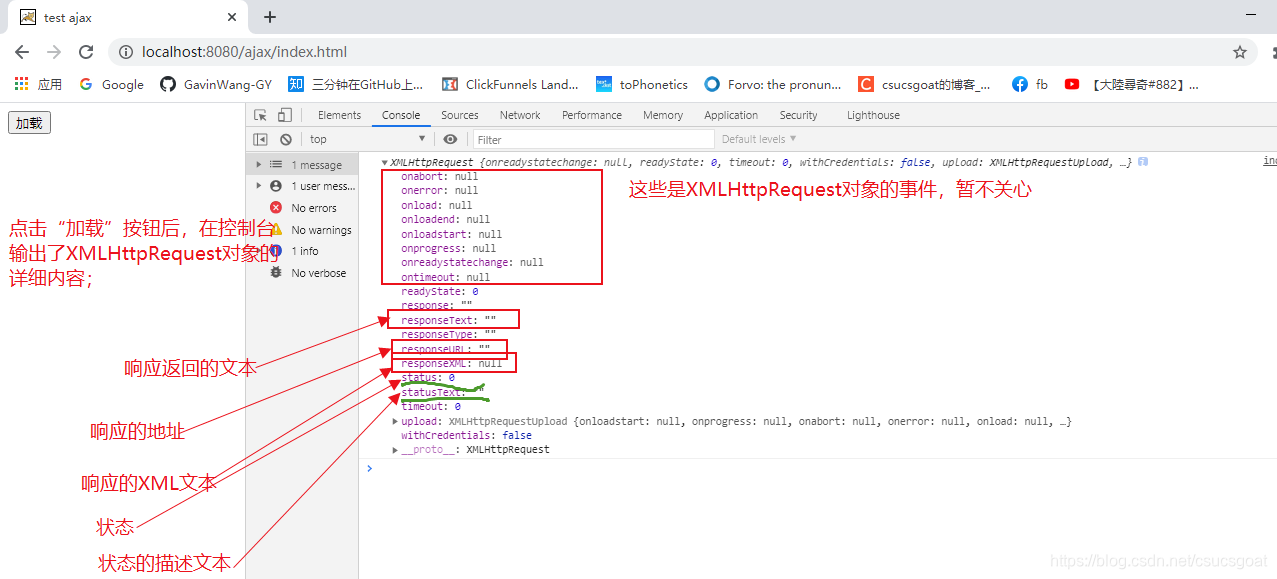Open a new tab with the plus icon
Screen dimensions: 1277x579
pyautogui.click(x=270, y=17)
